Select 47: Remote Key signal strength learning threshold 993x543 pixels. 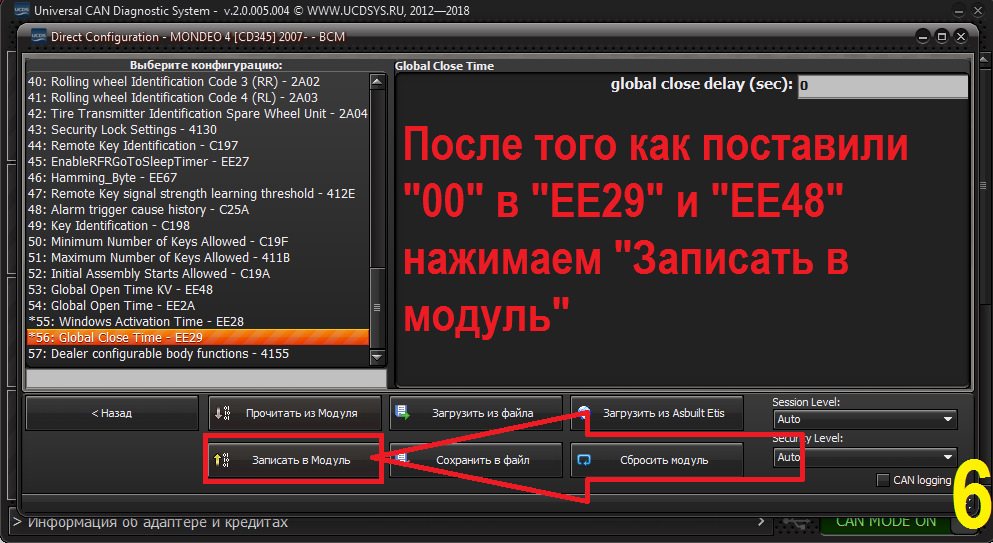click(198, 193)
